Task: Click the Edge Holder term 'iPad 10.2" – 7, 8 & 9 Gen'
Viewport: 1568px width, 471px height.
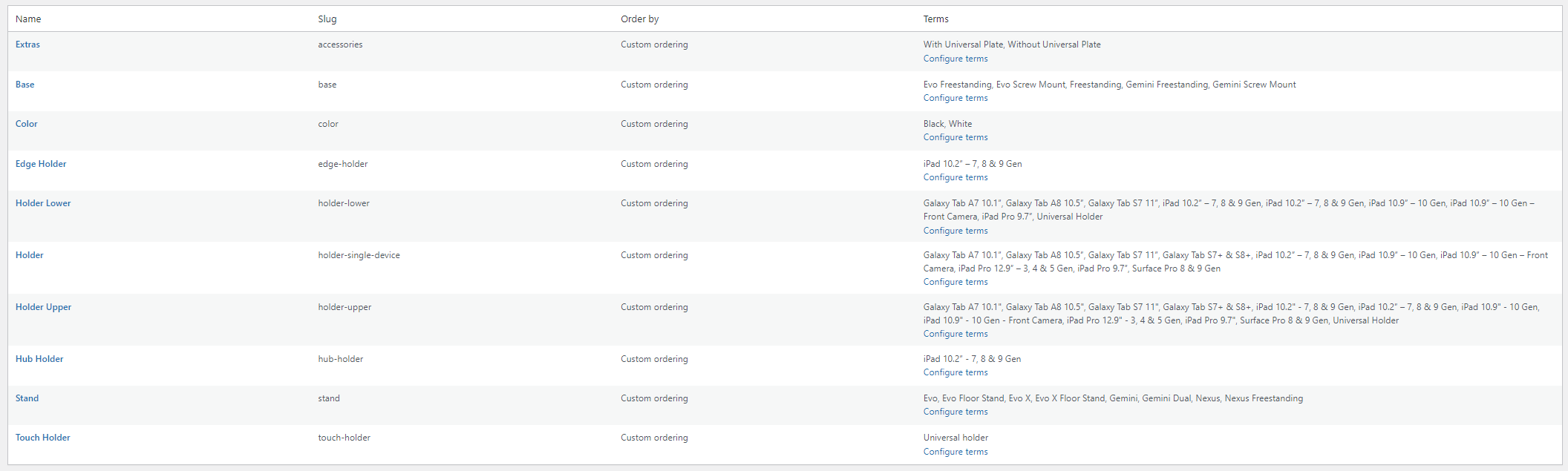Action: (x=973, y=164)
